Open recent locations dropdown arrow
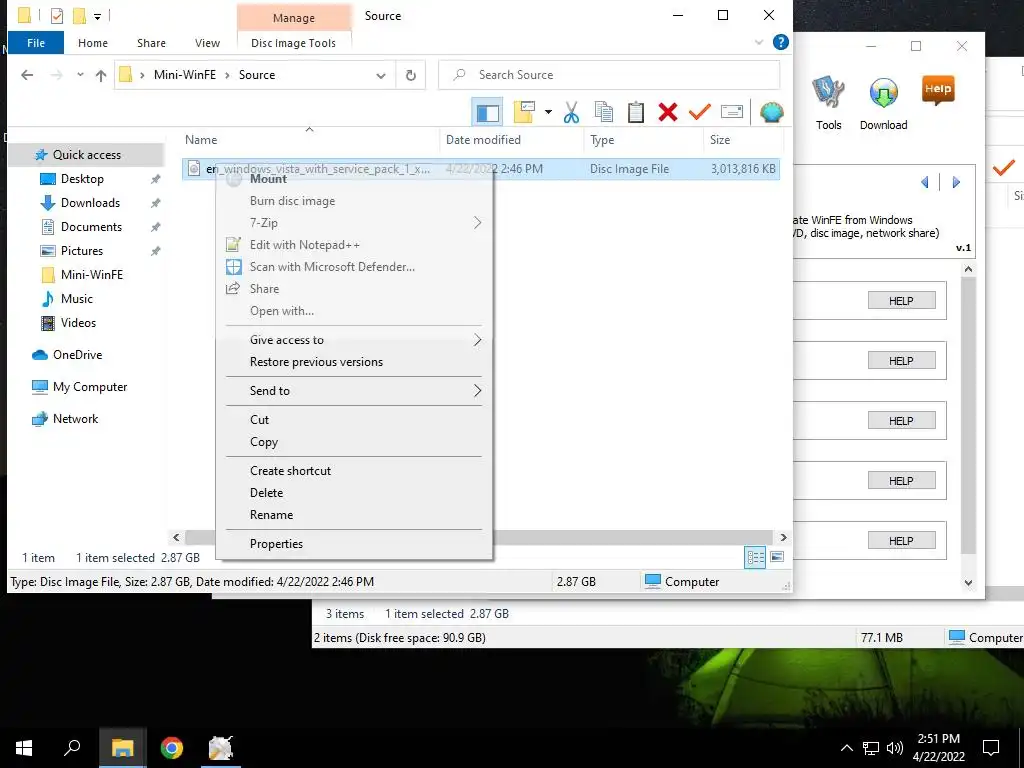This screenshot has height=768, width=1024. (x=80, y=75)
